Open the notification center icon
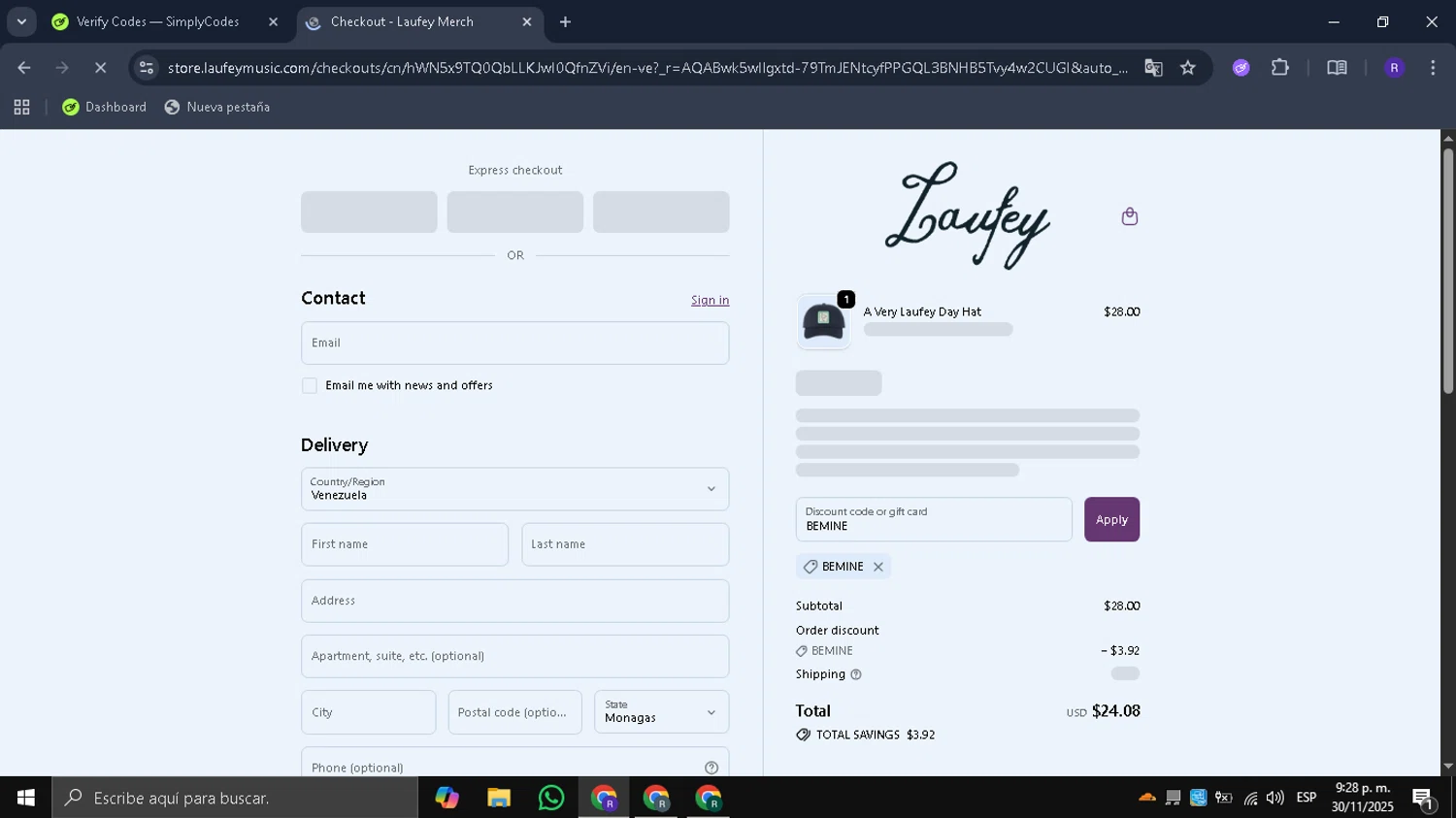Image resolution: width=1456 pixels, height=818 pixels. click(1424, 799)
